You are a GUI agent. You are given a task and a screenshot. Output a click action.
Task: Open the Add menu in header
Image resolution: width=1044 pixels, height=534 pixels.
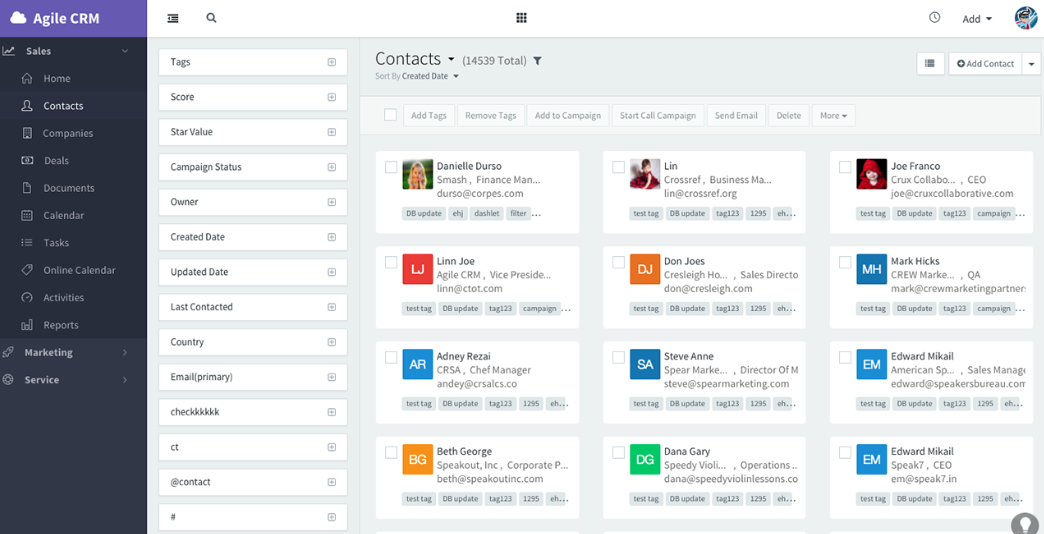pyautogui.click(x=977, y=19)
